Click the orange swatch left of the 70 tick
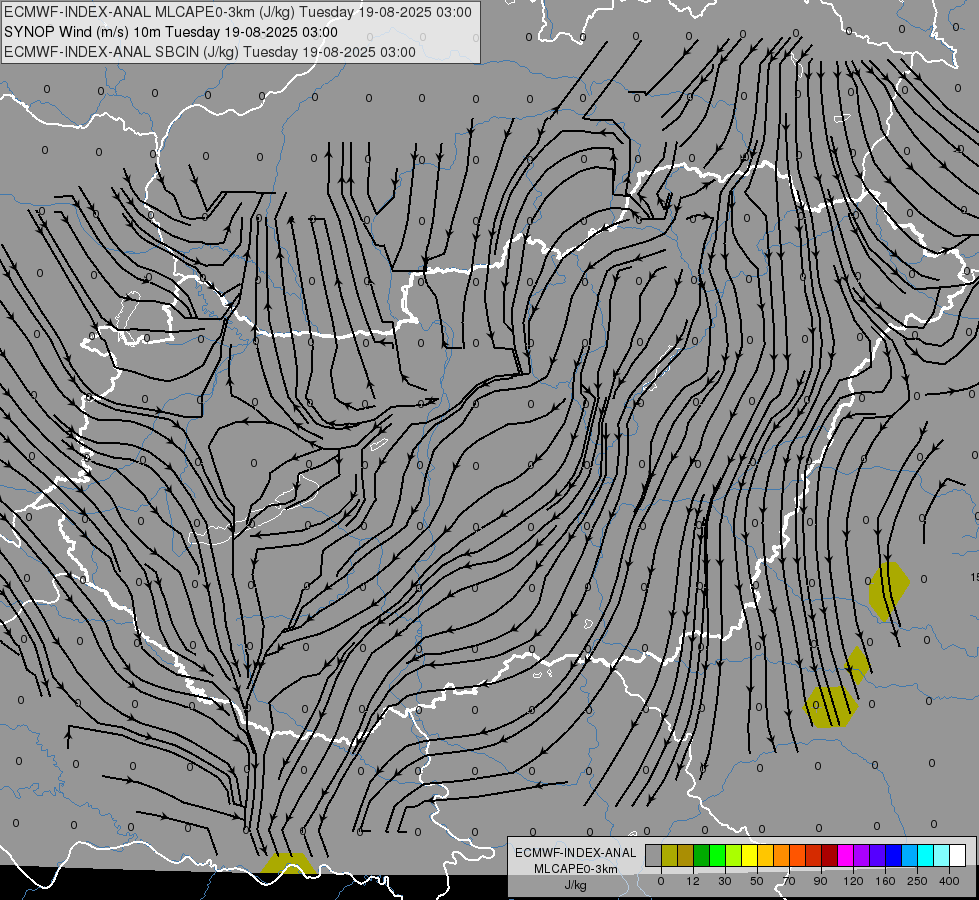 coord(782,855)
